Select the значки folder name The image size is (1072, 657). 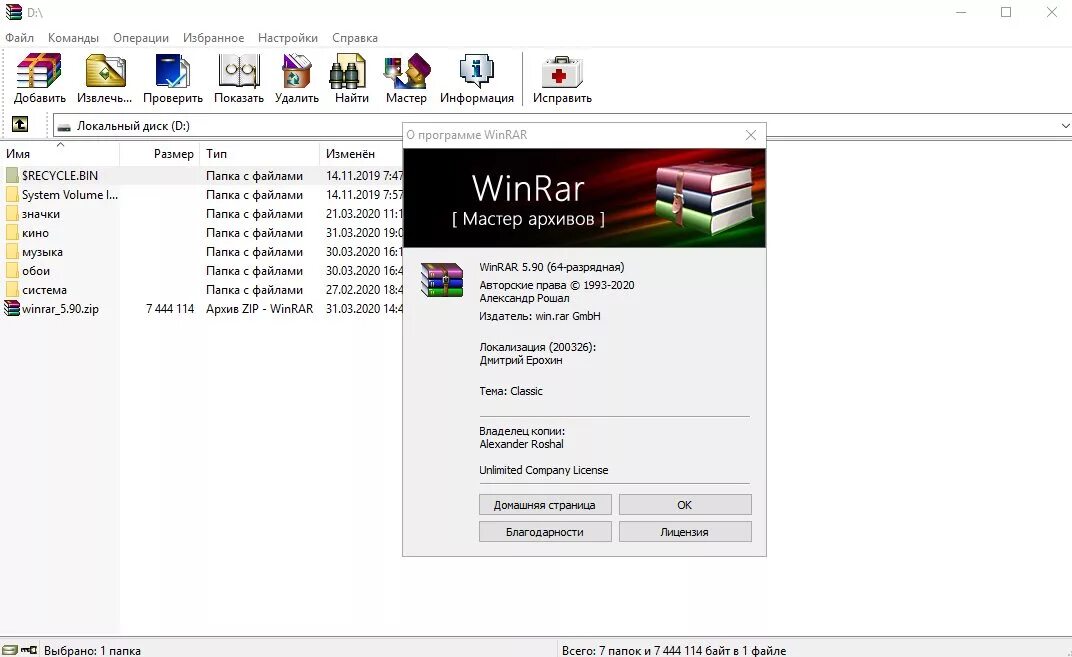pos(41,214)
